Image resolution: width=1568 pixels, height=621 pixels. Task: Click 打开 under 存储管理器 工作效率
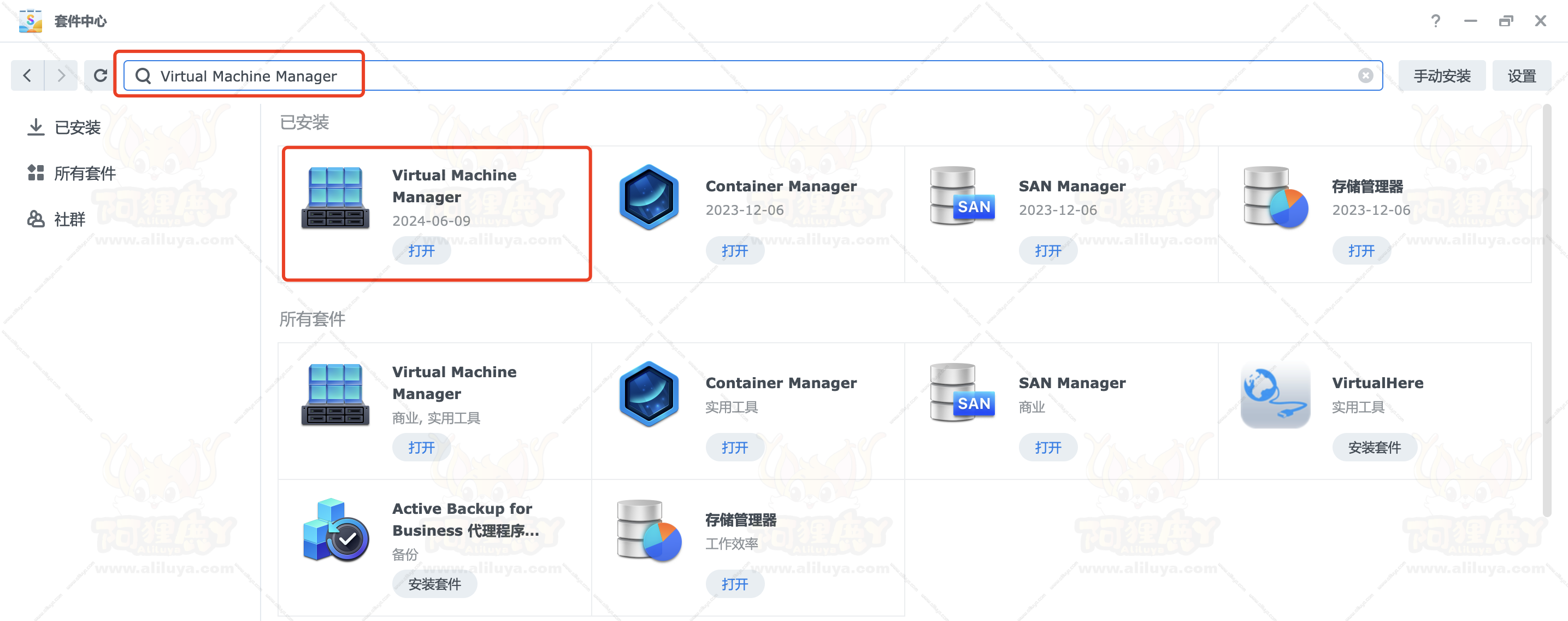click(735, 584)
